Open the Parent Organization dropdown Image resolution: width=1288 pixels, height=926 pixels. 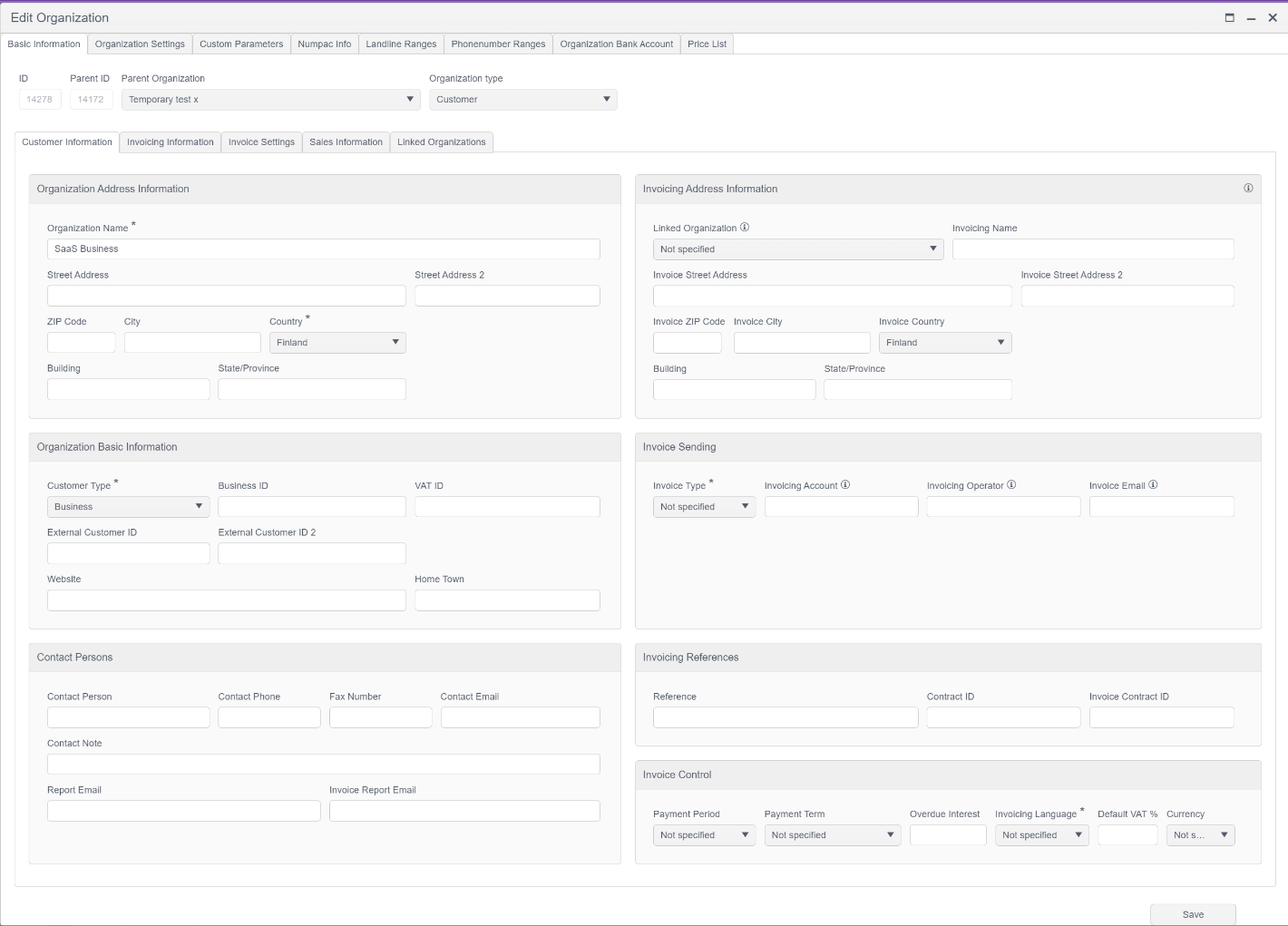click(270, 100)
